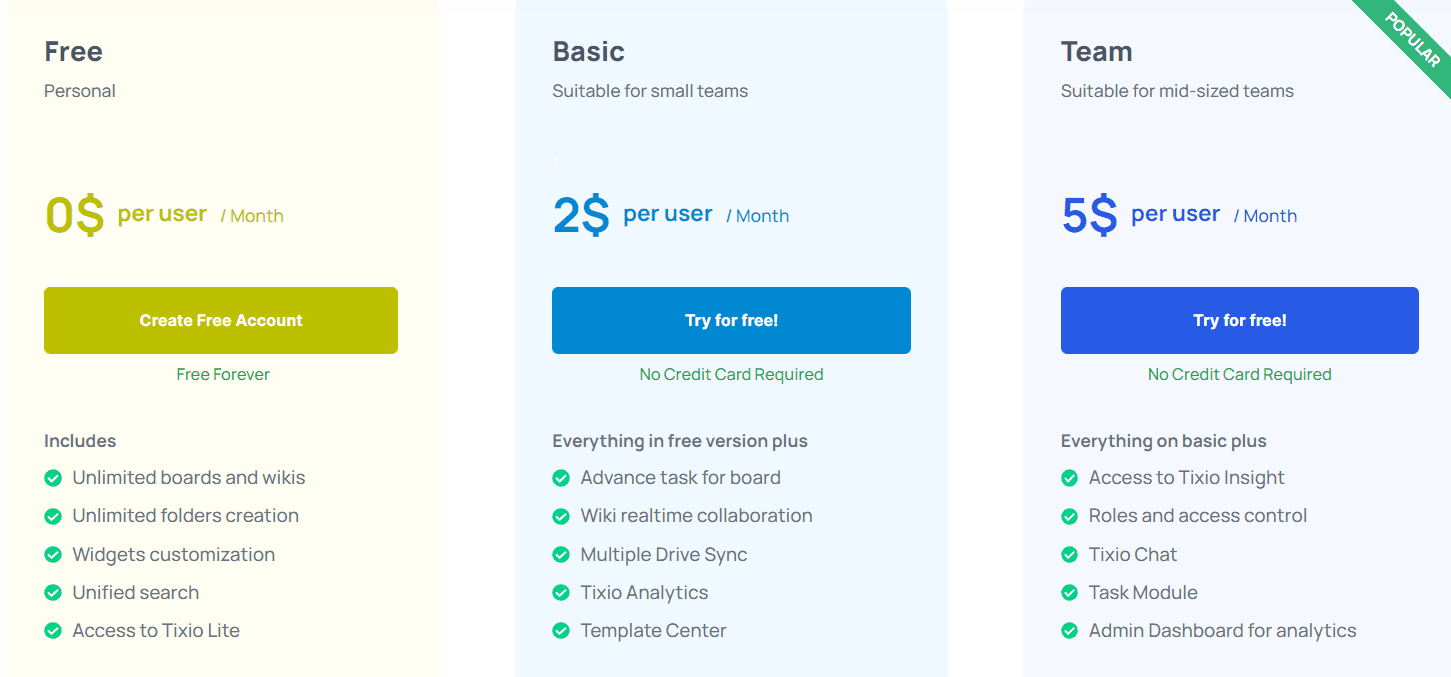This screenshot has width=1451, height=677.
Task: Click the Tixio Analytics feature text
Action: 644,593
